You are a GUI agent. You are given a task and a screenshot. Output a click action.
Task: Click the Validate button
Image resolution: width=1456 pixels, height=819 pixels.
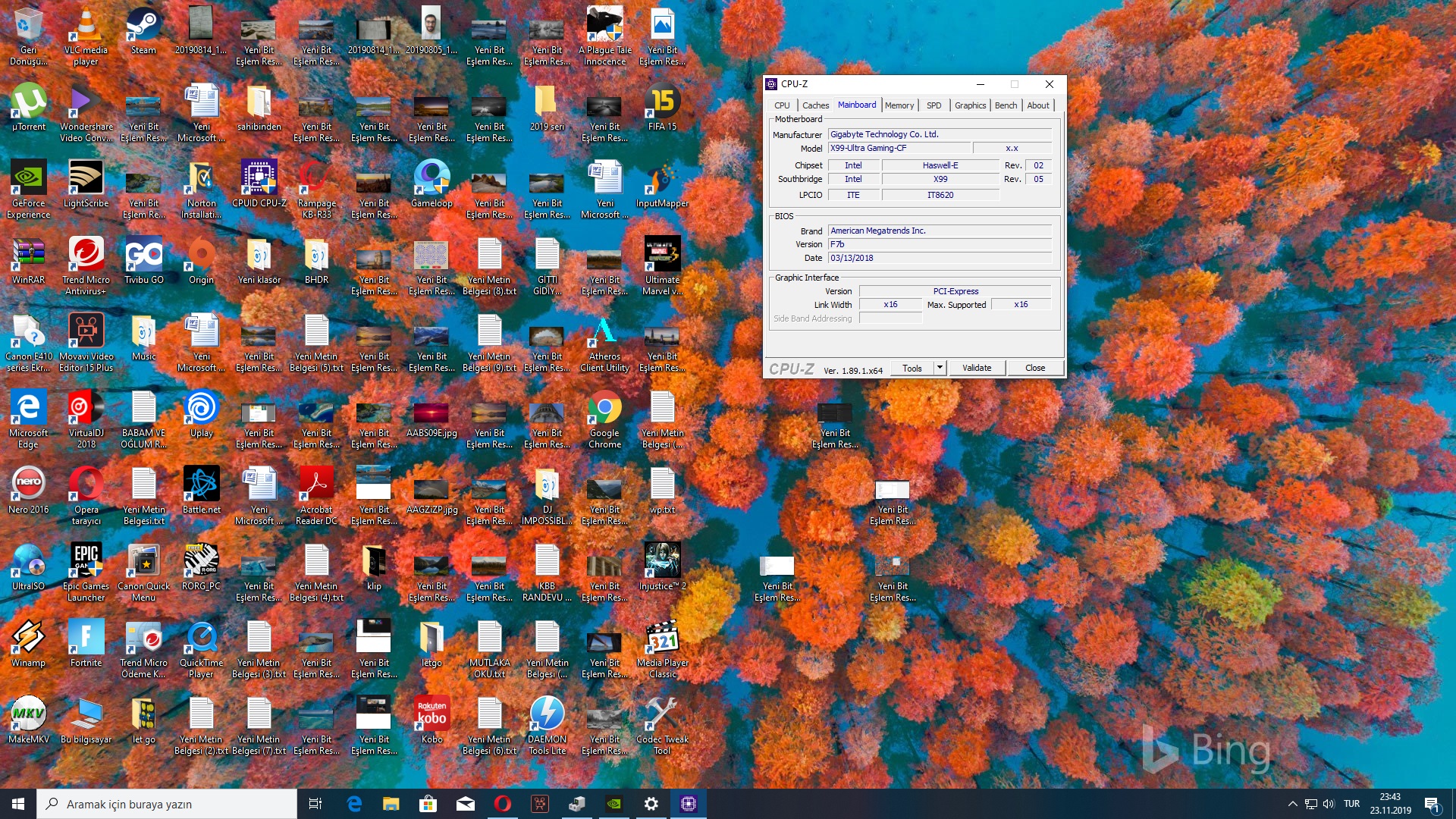(977, 368)
